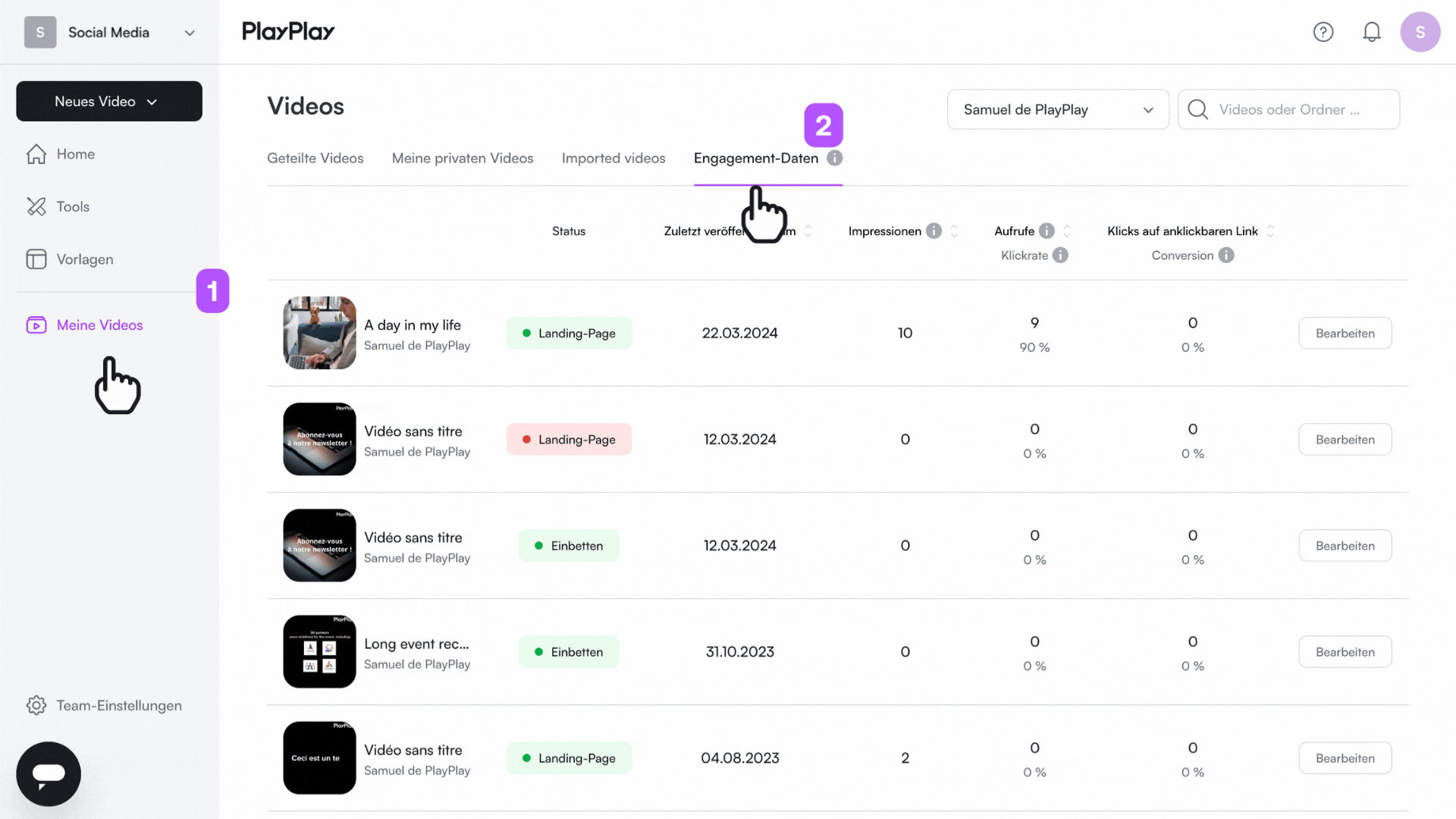Open Team-Einstellungen in sidebar
Screen dimensions: 1456x819
coord(119,705)
